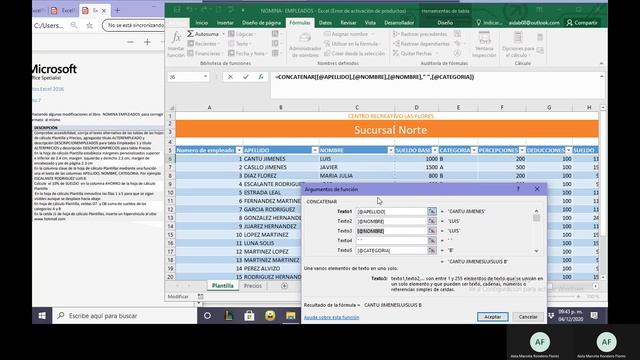640x360 pixels.
Task: Click the fx icon beside formula bar
Action: (261, 77)
